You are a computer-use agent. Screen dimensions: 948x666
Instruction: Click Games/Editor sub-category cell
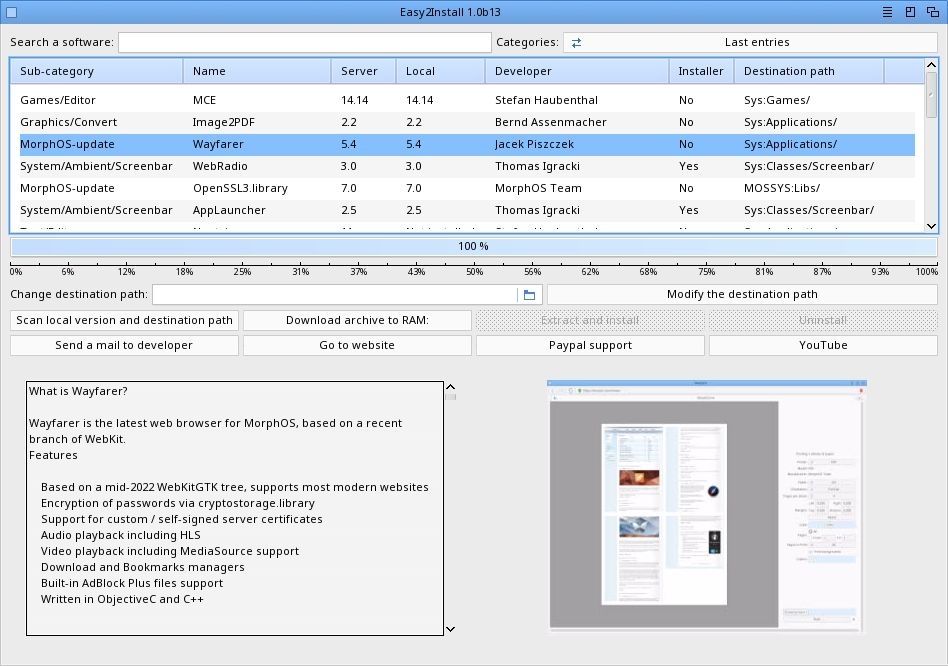(x=58, y=100)
